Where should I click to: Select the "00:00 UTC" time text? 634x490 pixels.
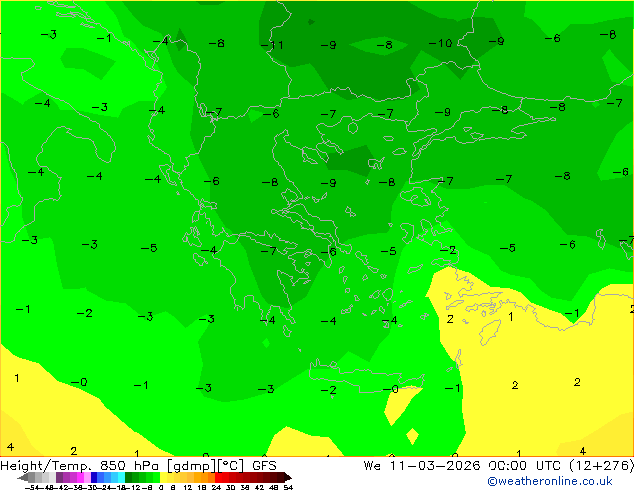click(x=524, y=466)
